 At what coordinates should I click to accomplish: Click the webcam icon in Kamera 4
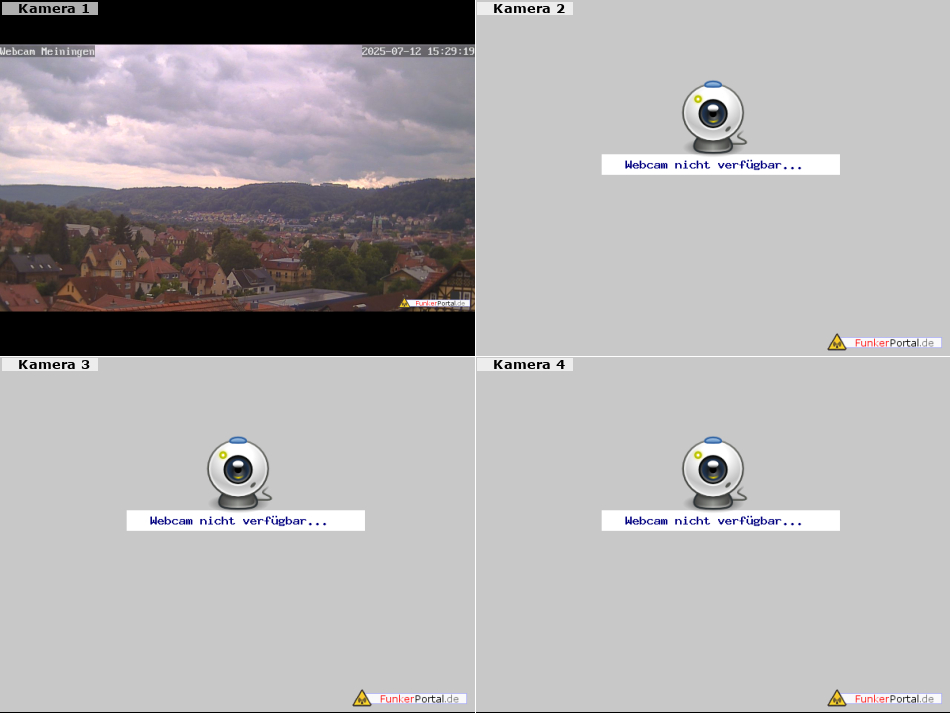click(x=714, y=473)
